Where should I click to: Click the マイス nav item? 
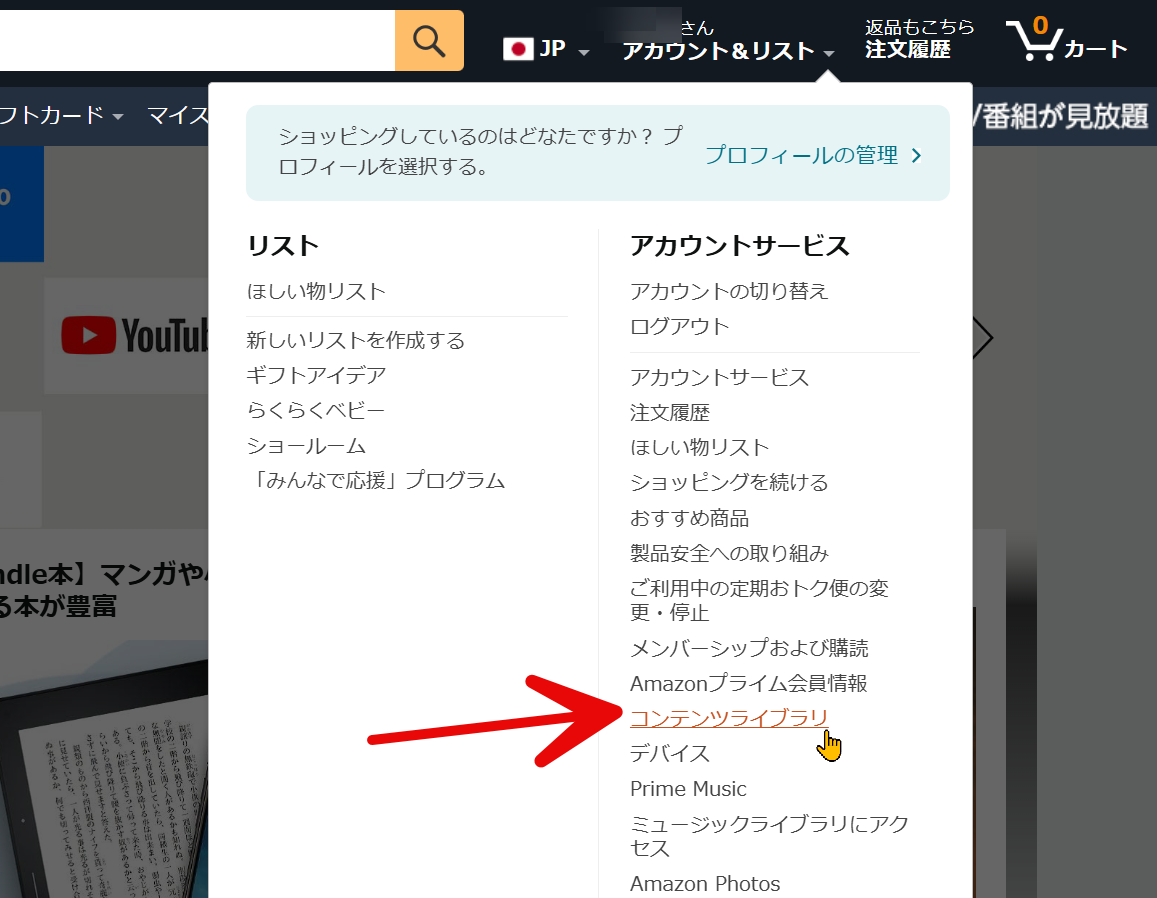coord(178,115)
